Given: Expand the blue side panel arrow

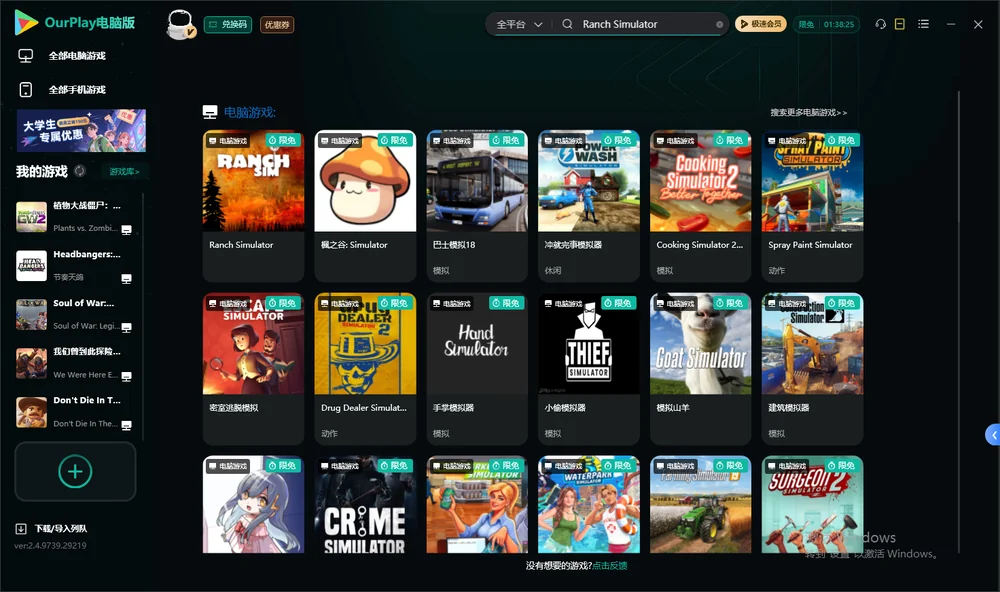Looking at the screenshot, I should 993,435.
